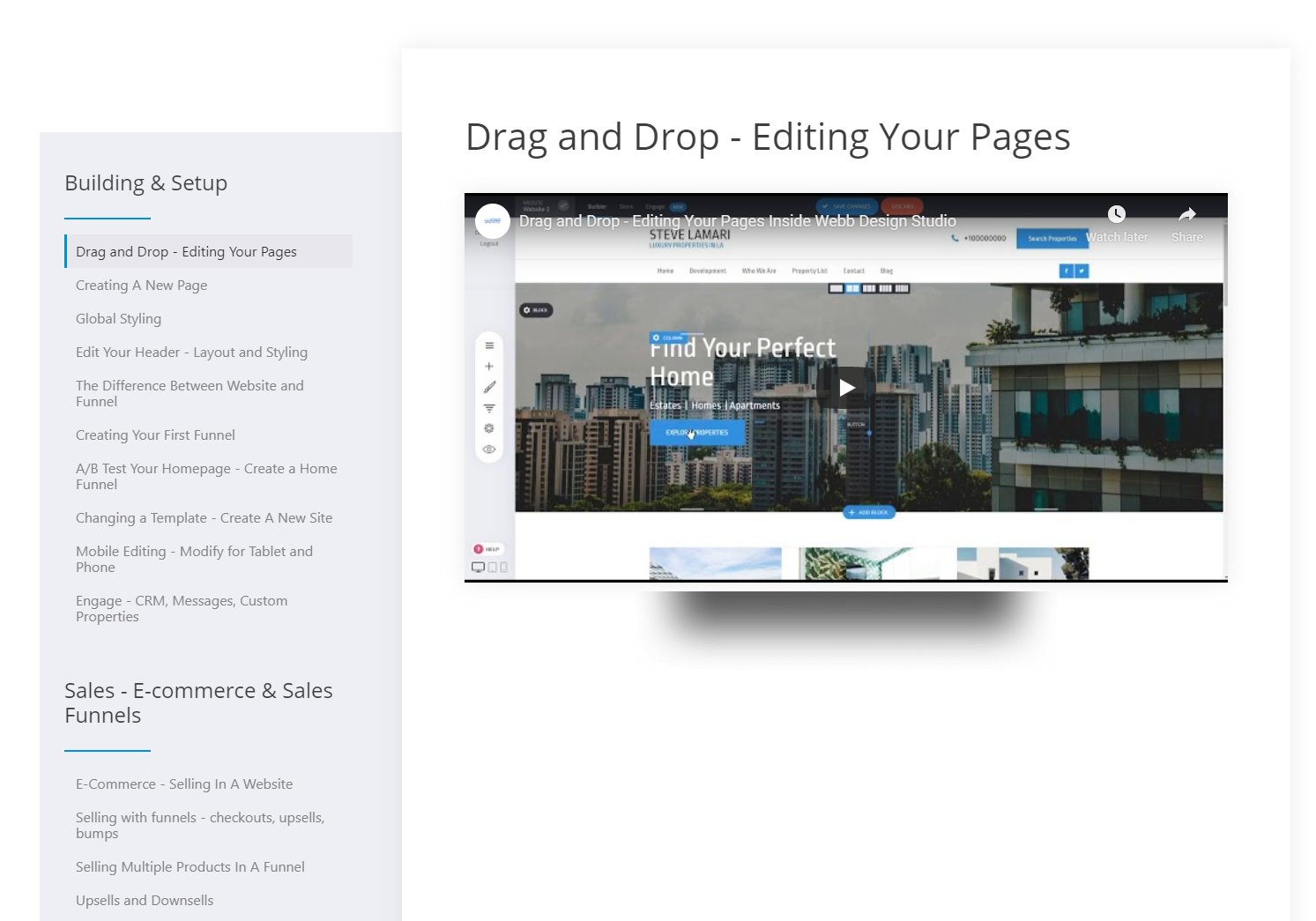The image size is (1316, 921).
Task: Select the eye preview icon in the builder toolbar
Action: click(x=489, y=449)
